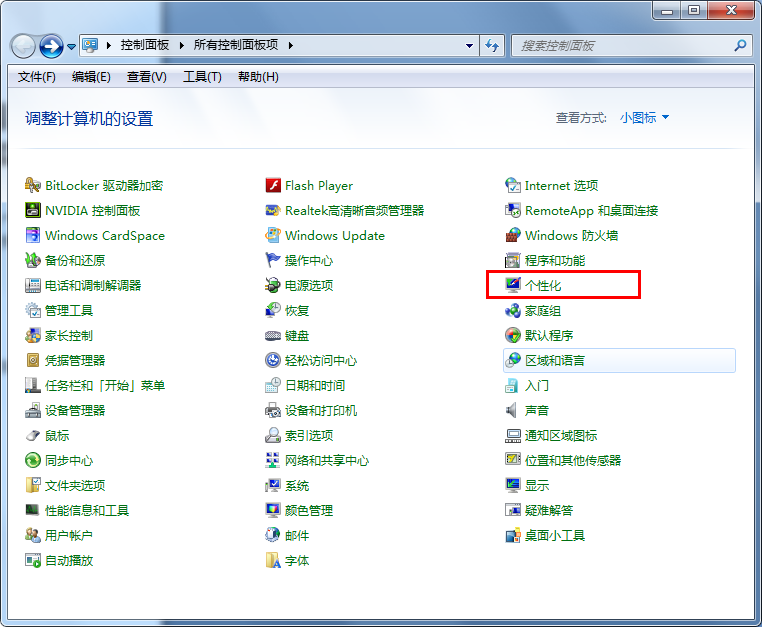Expand the arrow before 控制面板 breadcrumb
762x627 pixels.
point(109,45)
